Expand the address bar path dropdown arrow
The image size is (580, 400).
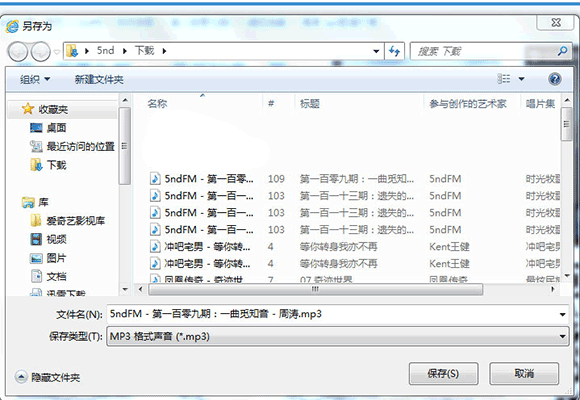tap(376, 51)
